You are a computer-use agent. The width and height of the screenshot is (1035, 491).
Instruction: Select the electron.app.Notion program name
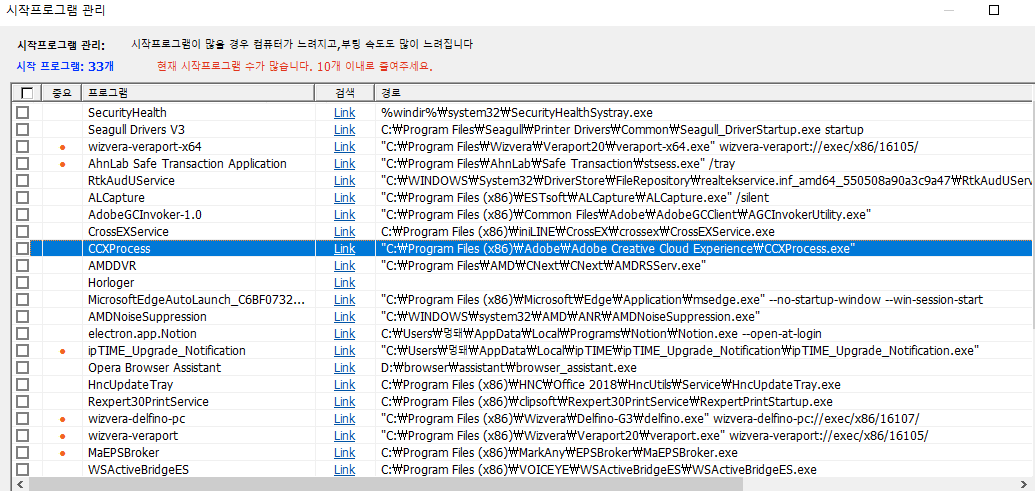click(143, 334)
